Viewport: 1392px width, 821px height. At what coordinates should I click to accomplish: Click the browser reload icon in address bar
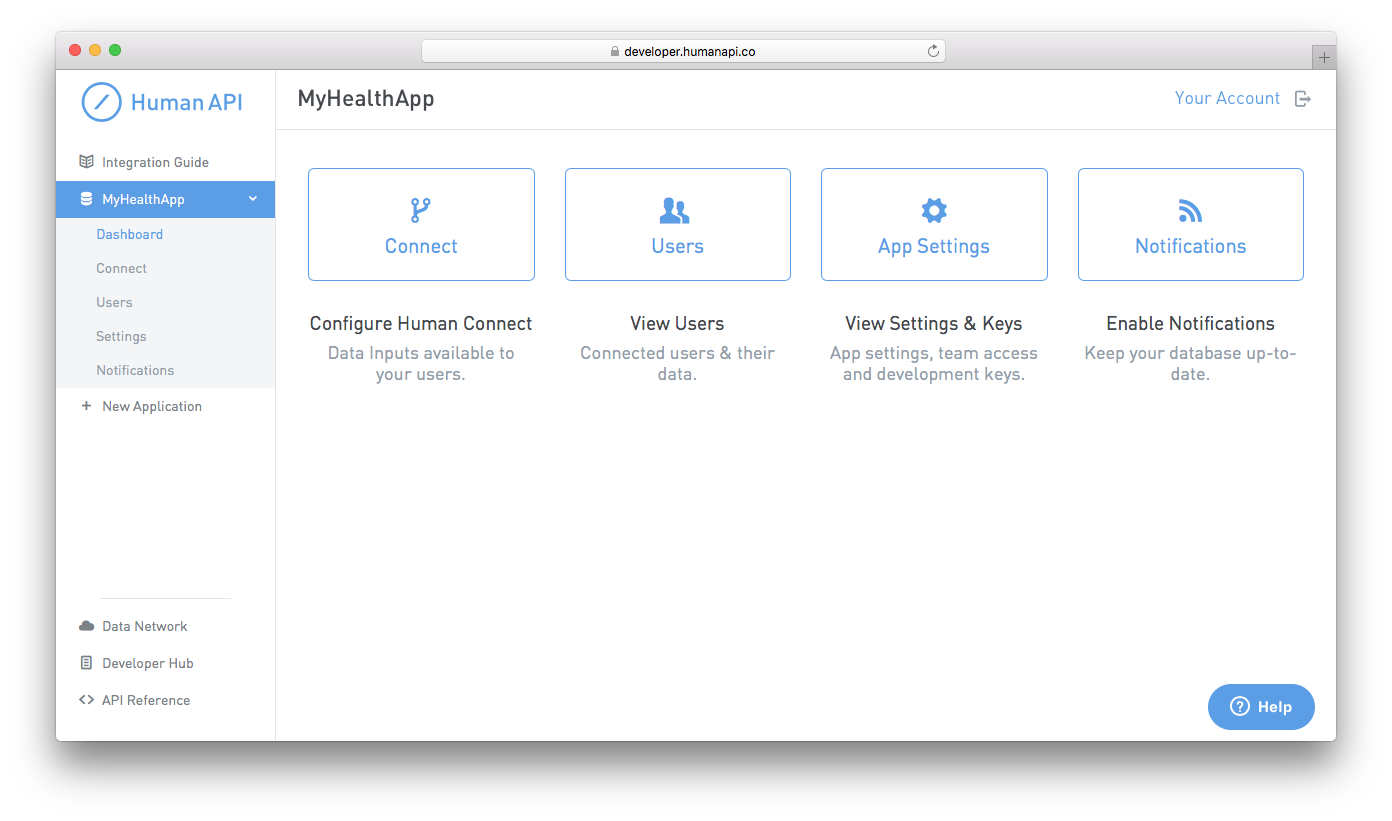[x=933, y=51]
